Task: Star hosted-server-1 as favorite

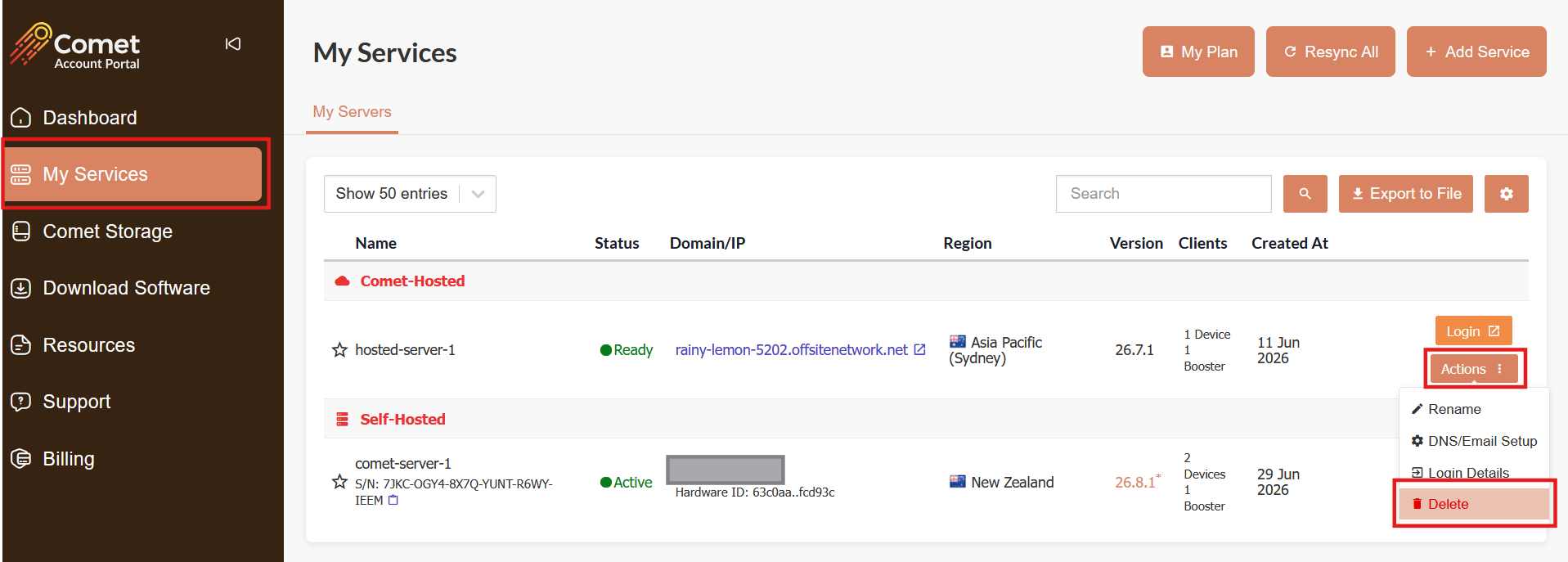Action: click(x=339, y=350)
